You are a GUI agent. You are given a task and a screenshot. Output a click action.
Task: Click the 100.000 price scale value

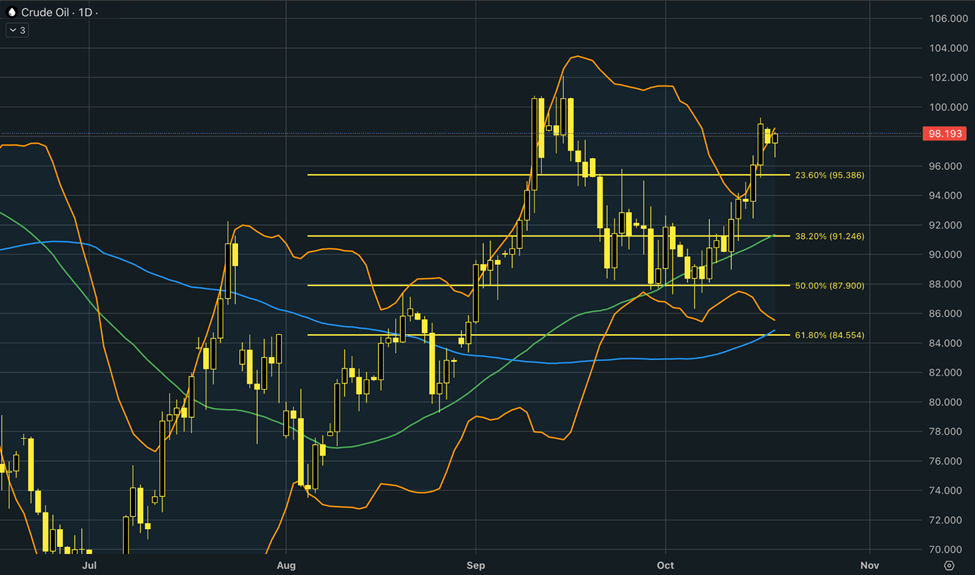(948, 107)
